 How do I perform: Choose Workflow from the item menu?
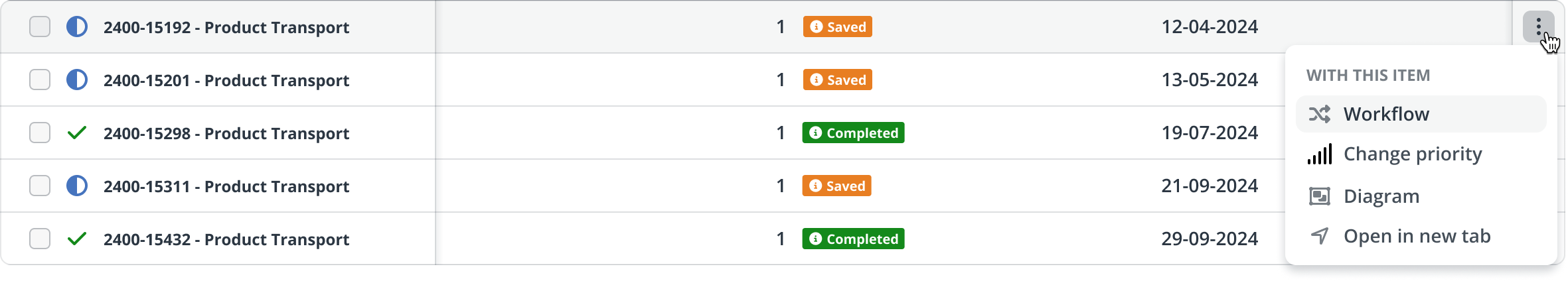coord(1386,114)
